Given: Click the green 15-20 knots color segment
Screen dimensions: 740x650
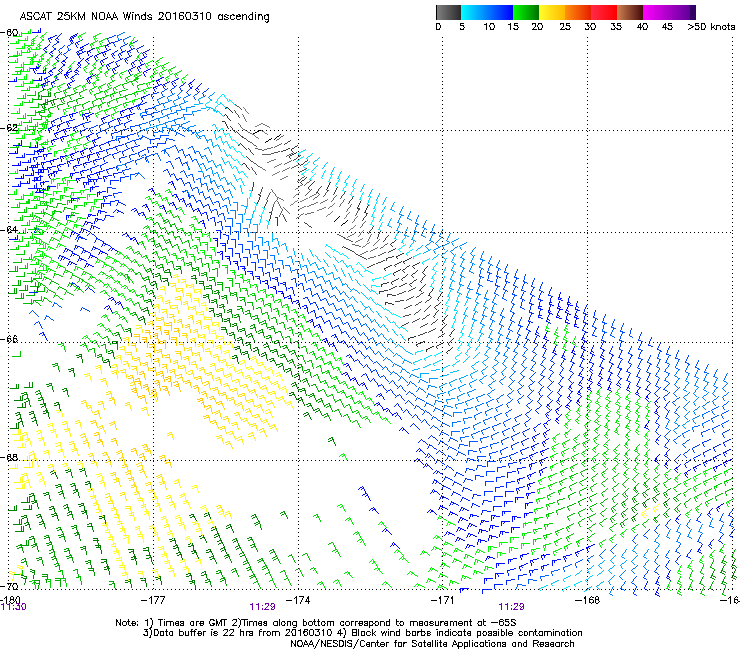Looking at the screenshot, I should coord(526,12).
